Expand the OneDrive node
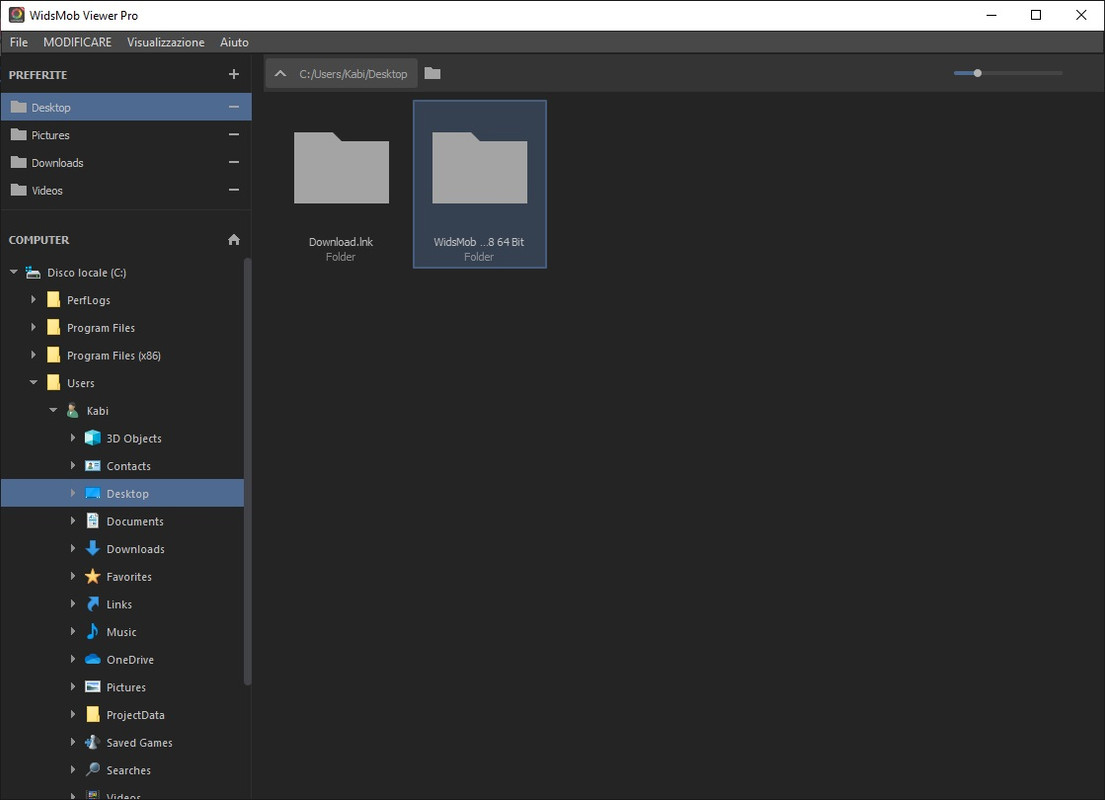The height and width of the screenshot is (800, 1105). [x=73, y=659]
